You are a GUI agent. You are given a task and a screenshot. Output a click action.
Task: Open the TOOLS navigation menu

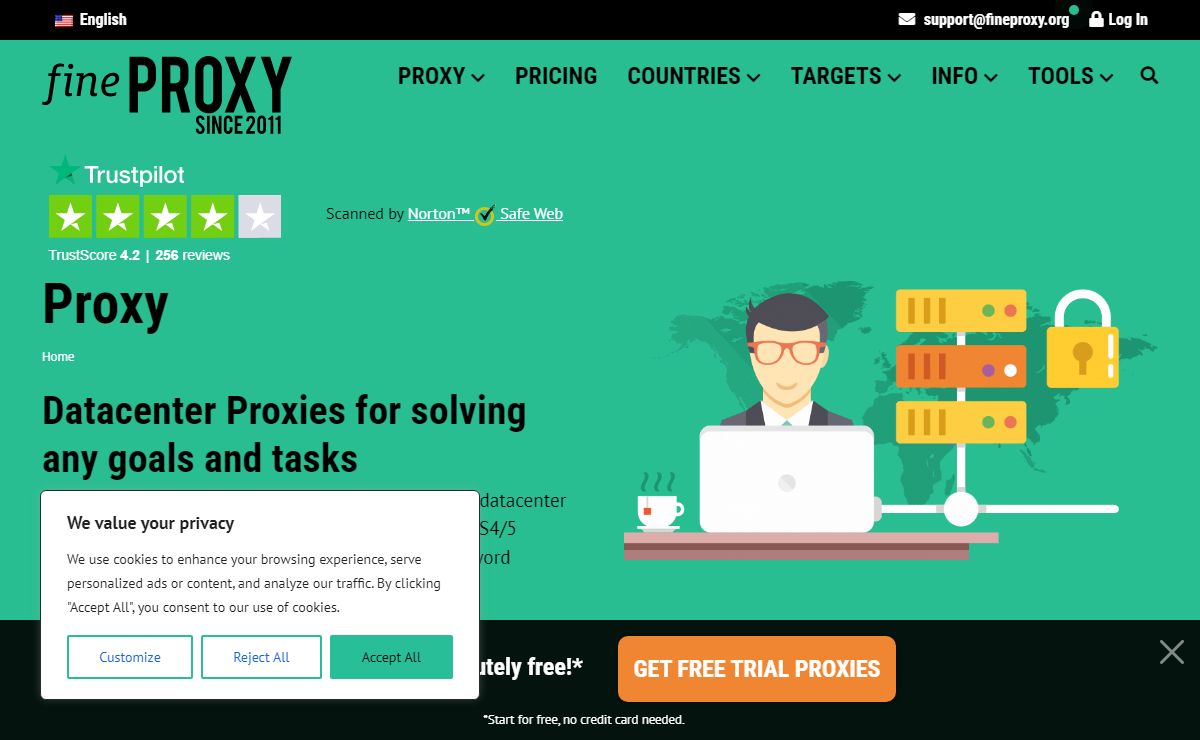pyautogui.click(x=1070, y=76)
